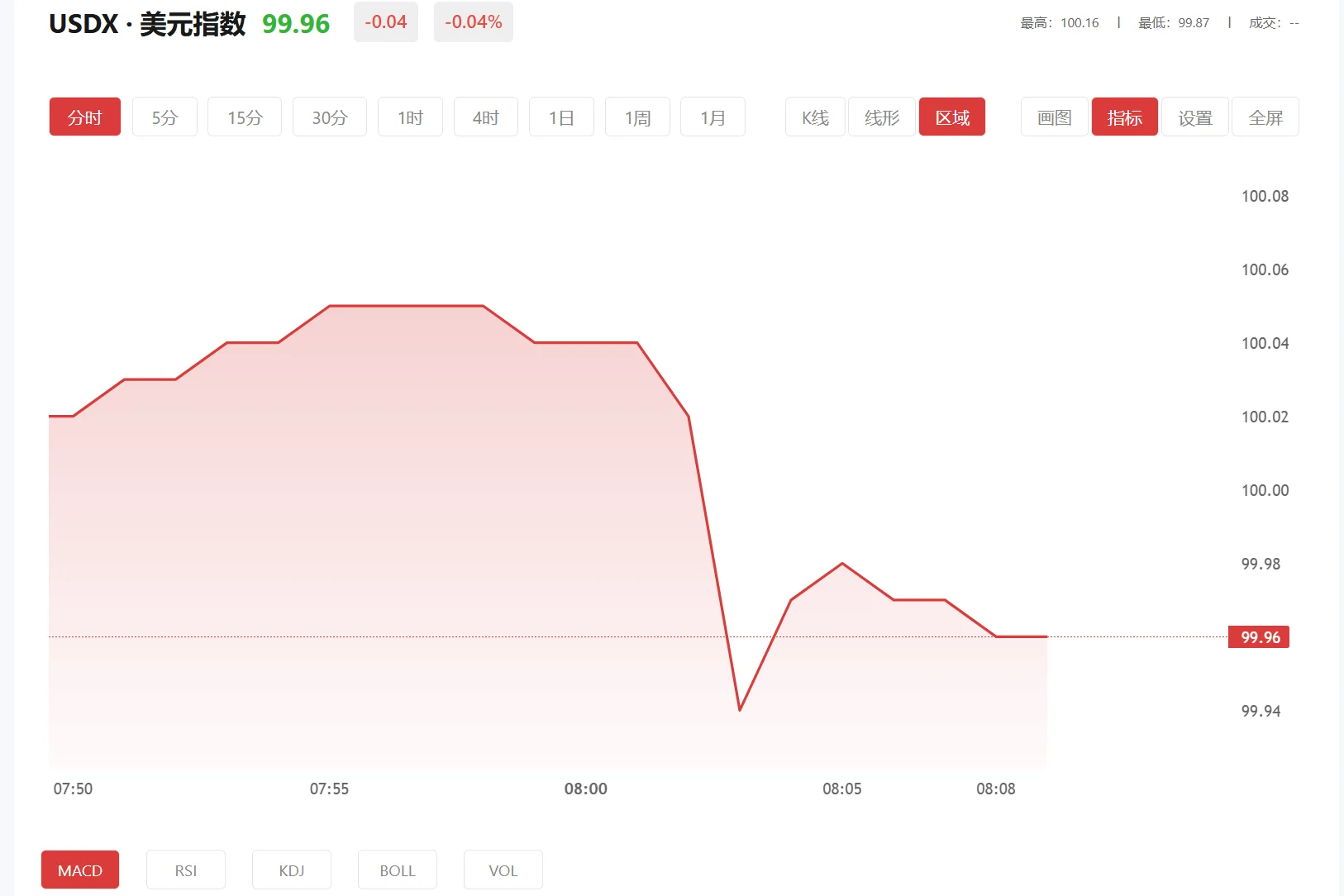Switch to the 5分 timeframe

[164, 117]
